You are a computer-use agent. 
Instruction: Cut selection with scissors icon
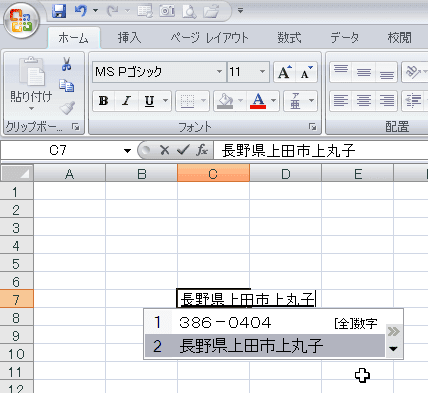(67, 64)
